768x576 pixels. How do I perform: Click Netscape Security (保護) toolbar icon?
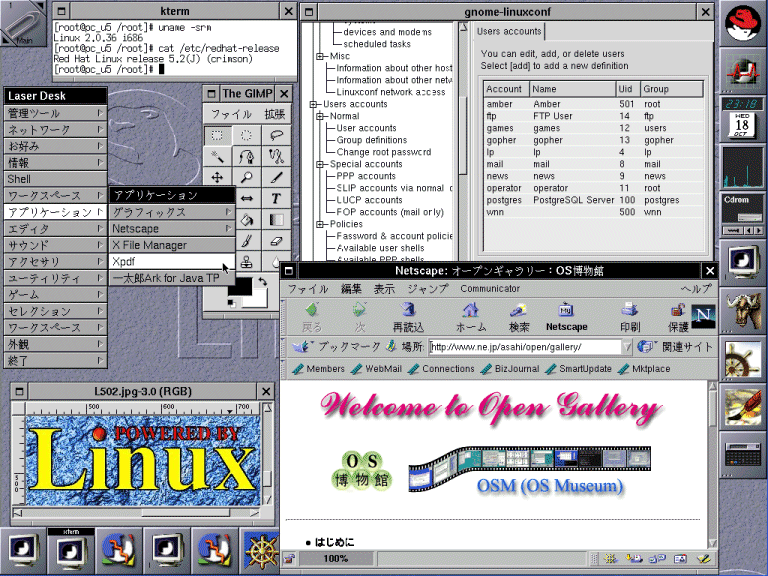(x=678, y=316)
